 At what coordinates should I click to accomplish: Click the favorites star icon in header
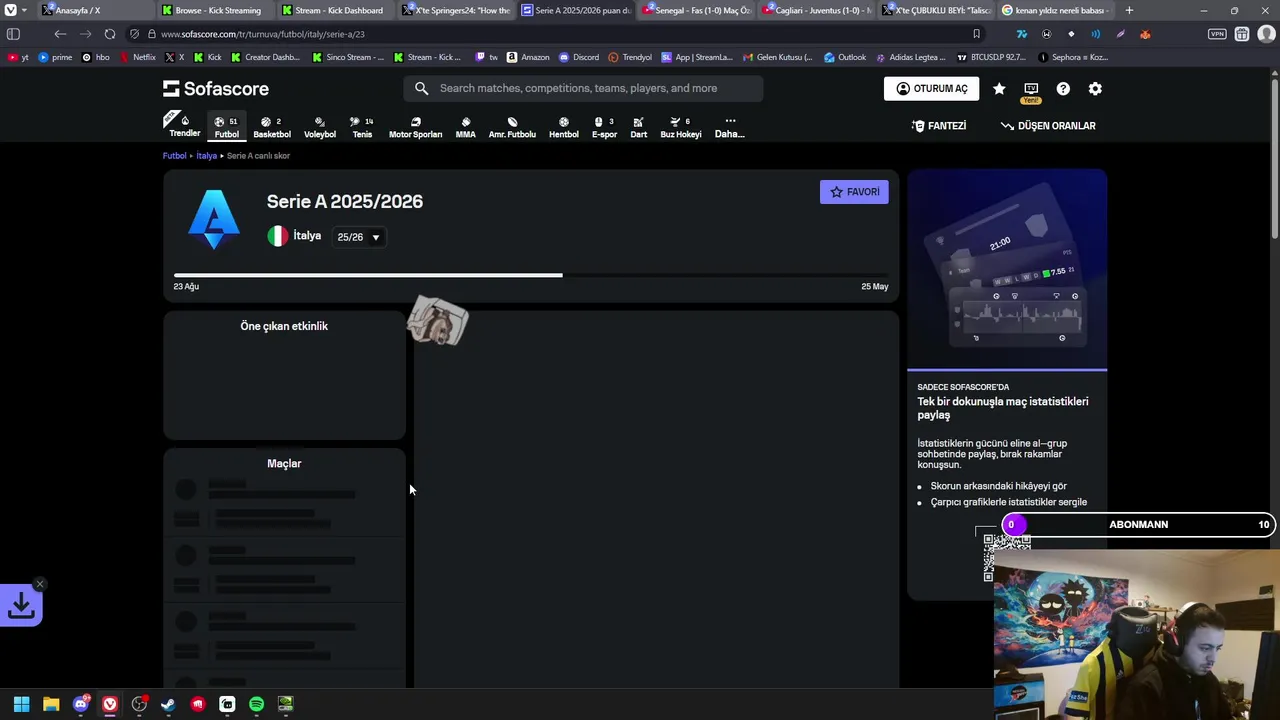999,88
